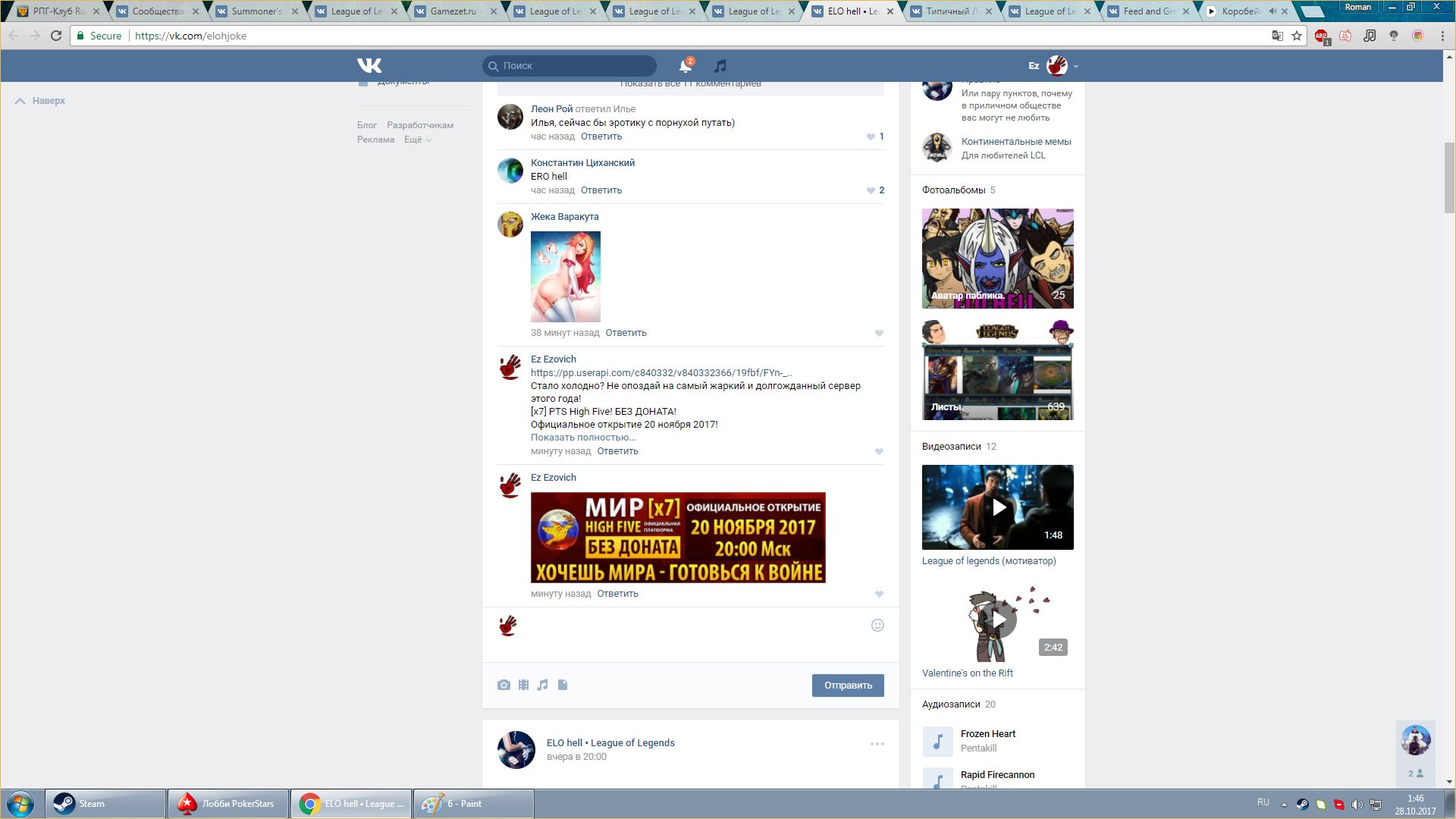The width and height of the screenshot is (1456, 819).
Task: Click the address bar URL
Action: click(190, 36)
